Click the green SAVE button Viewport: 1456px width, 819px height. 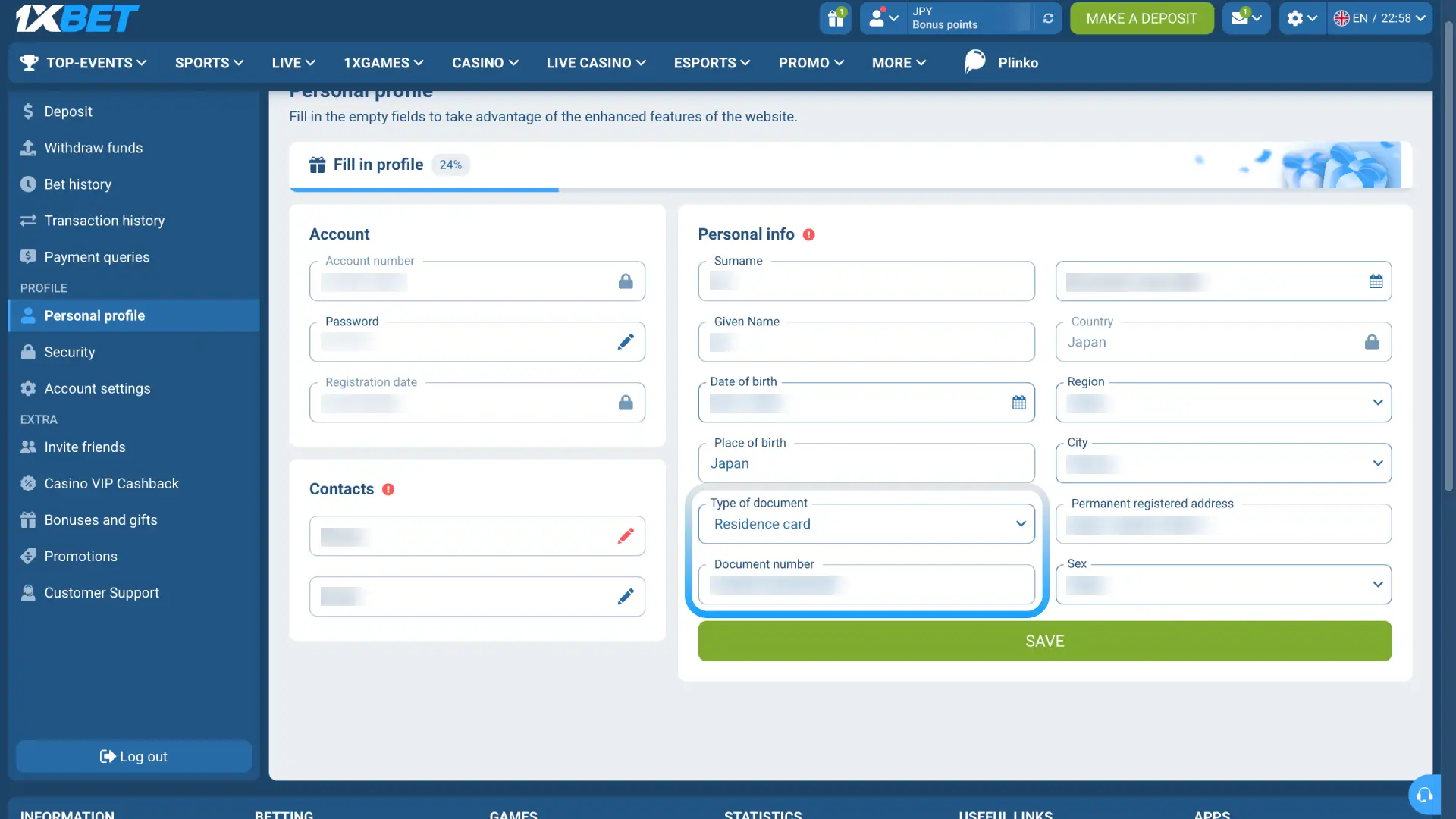[1044, 642]
